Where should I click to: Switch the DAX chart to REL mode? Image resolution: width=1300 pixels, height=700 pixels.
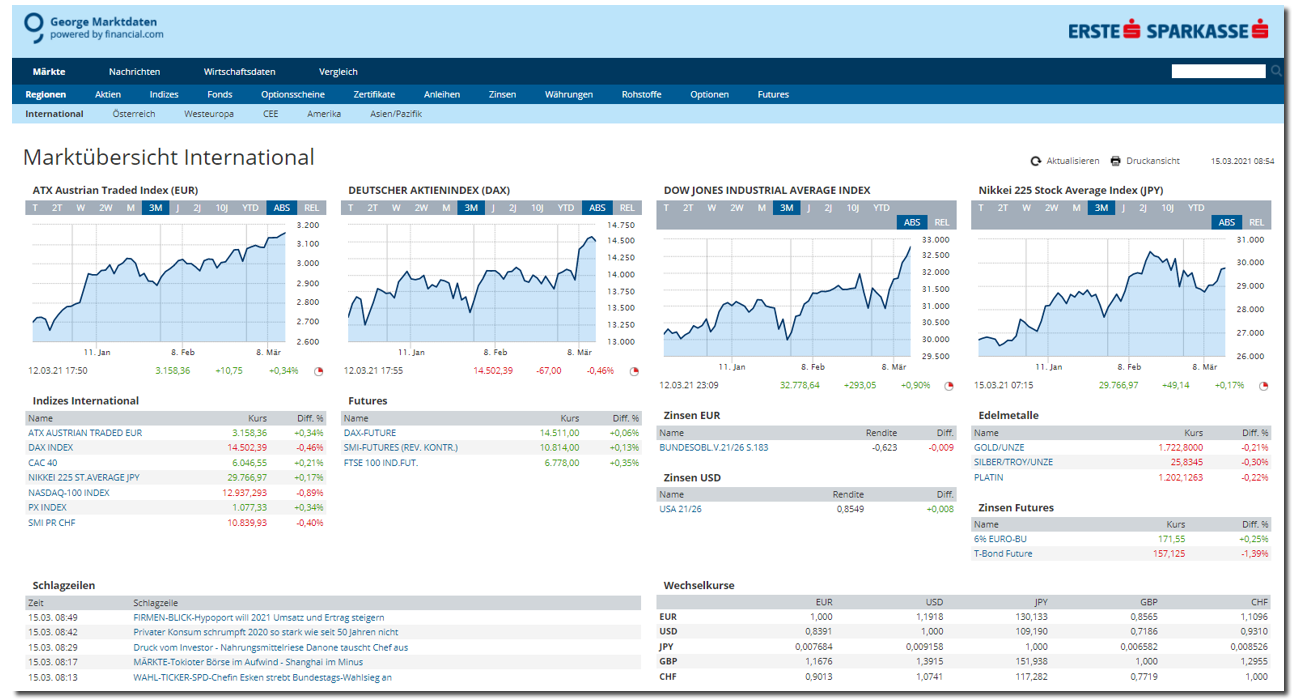[627, 208]
